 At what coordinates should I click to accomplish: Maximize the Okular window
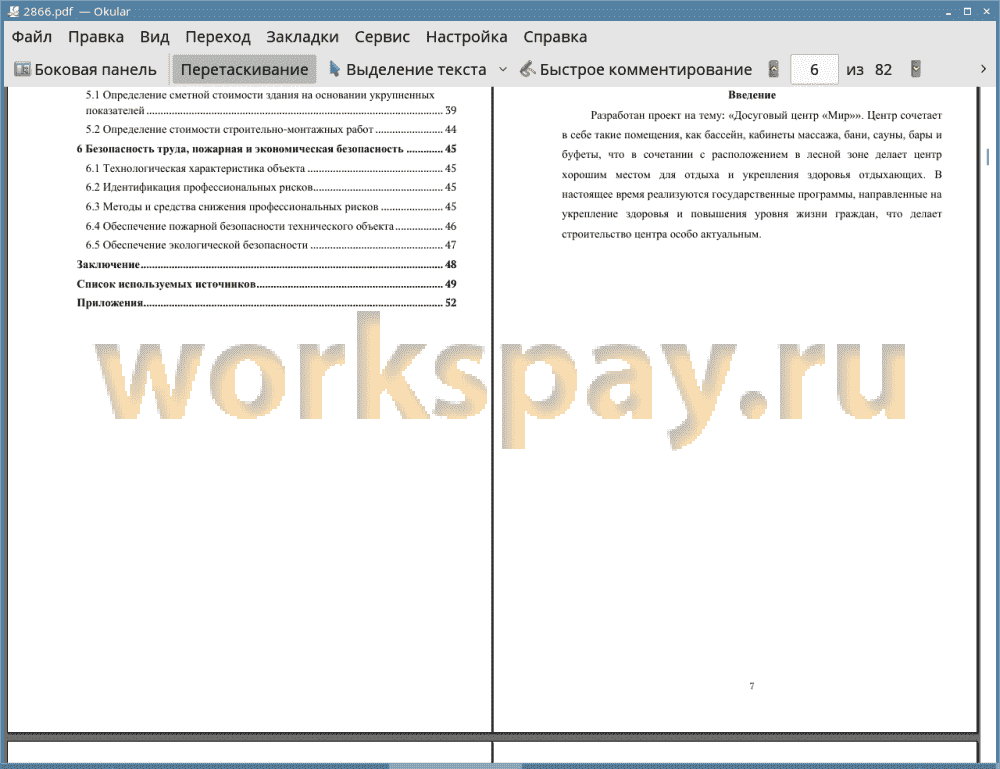[967, 11]
